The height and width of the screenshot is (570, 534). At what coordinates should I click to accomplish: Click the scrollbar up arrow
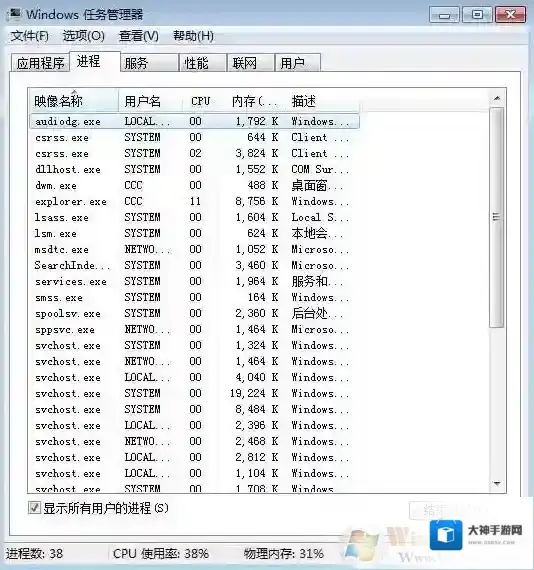pyautogui.click(x=497, y=98)
